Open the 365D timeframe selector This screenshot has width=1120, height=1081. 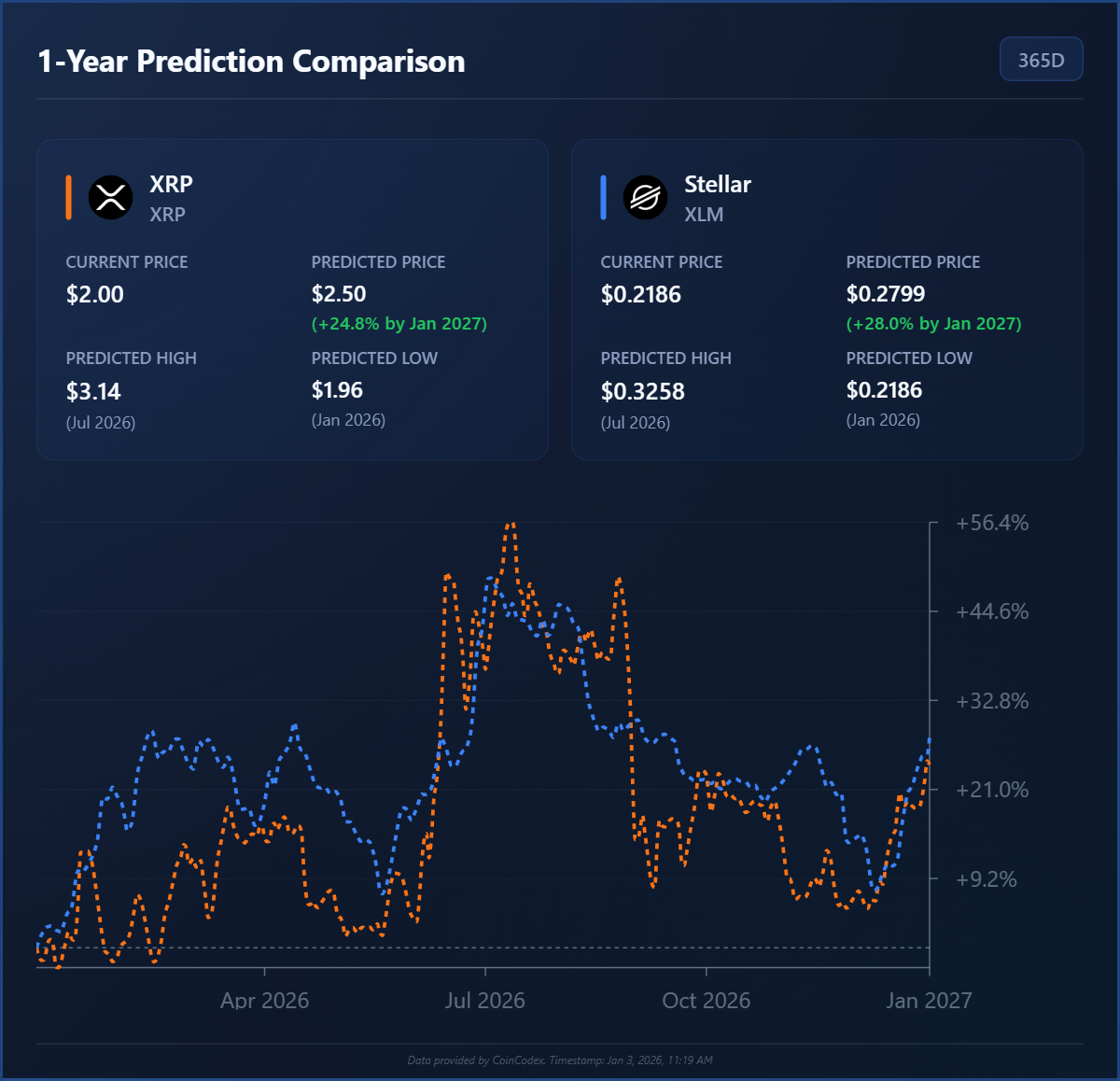tap(1042, 59)
